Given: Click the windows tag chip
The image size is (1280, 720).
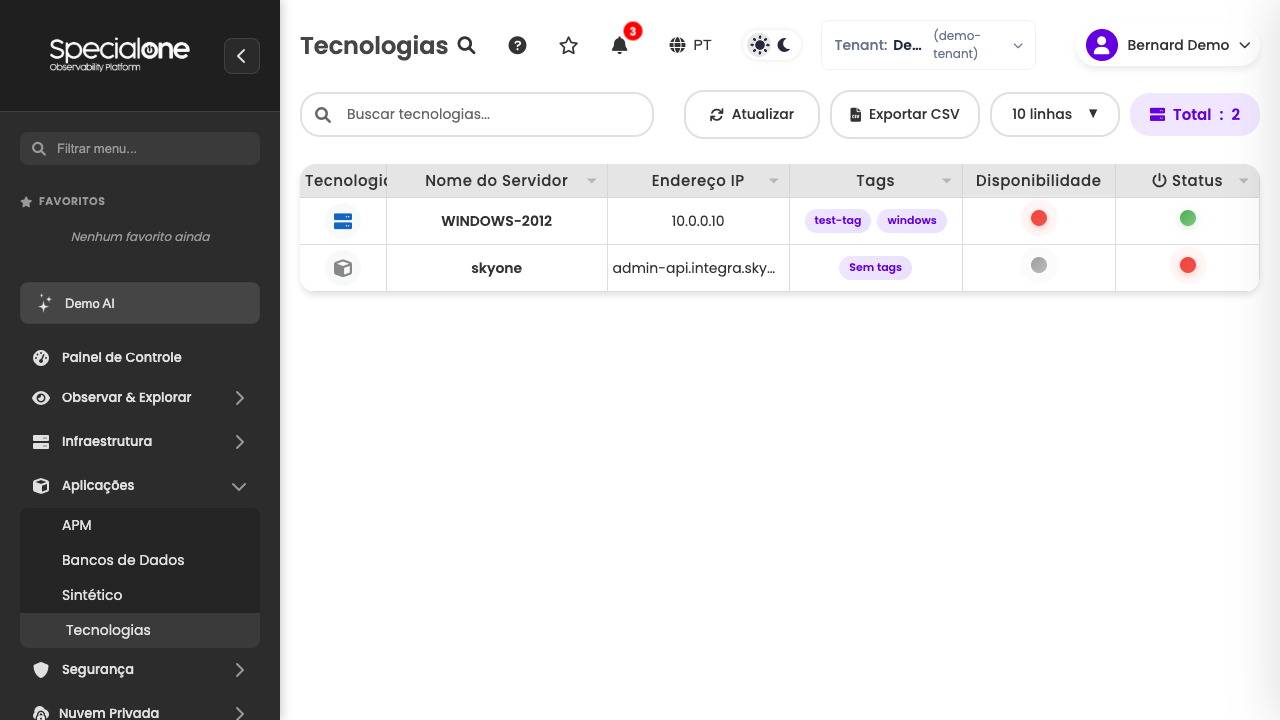Looking at the screenshot, I should (912, 221).
